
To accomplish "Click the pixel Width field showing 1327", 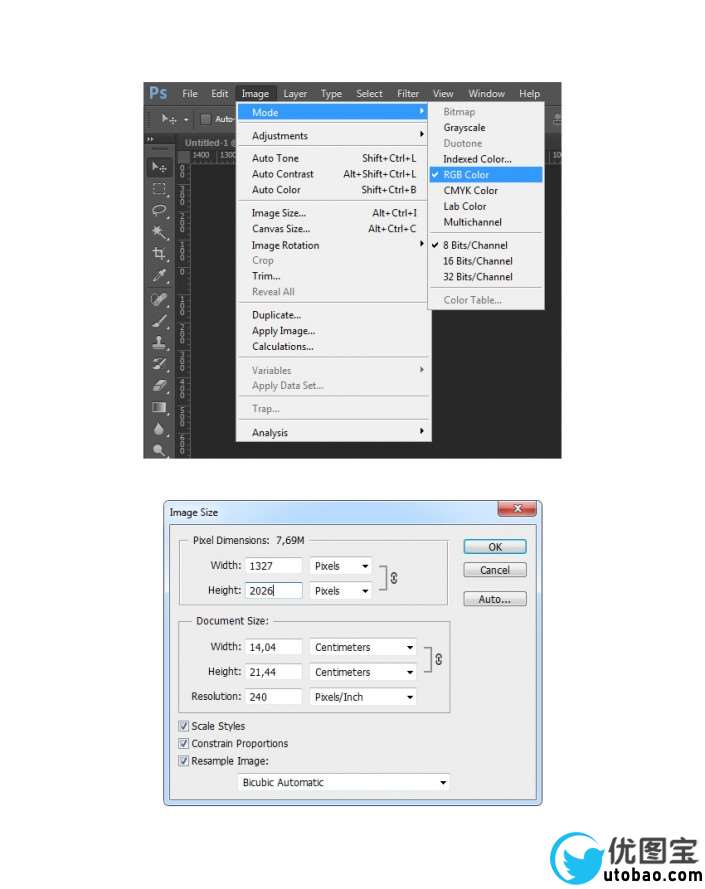I will [274, 566].
